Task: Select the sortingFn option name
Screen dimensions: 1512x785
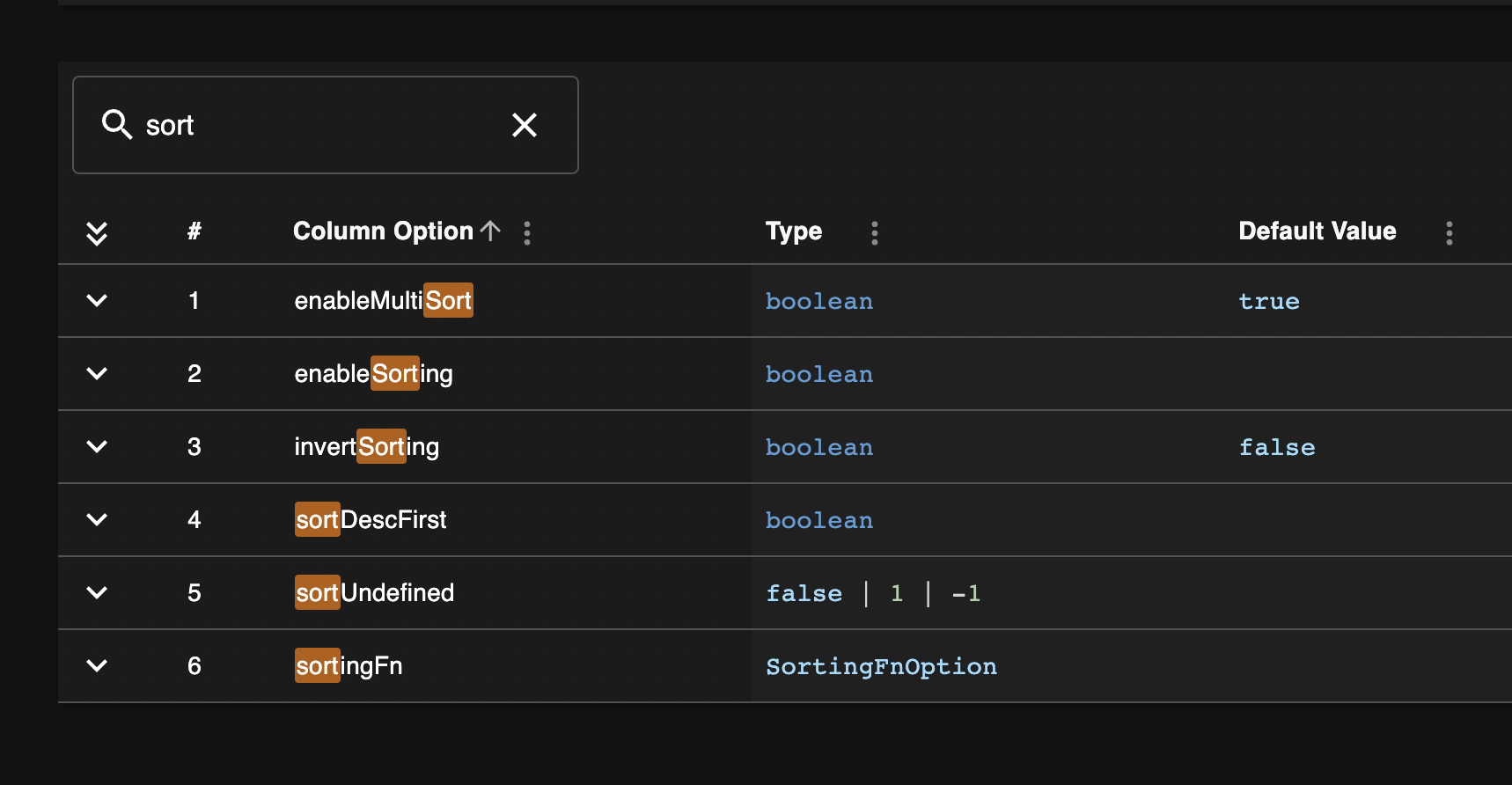Action: [349, 665]
